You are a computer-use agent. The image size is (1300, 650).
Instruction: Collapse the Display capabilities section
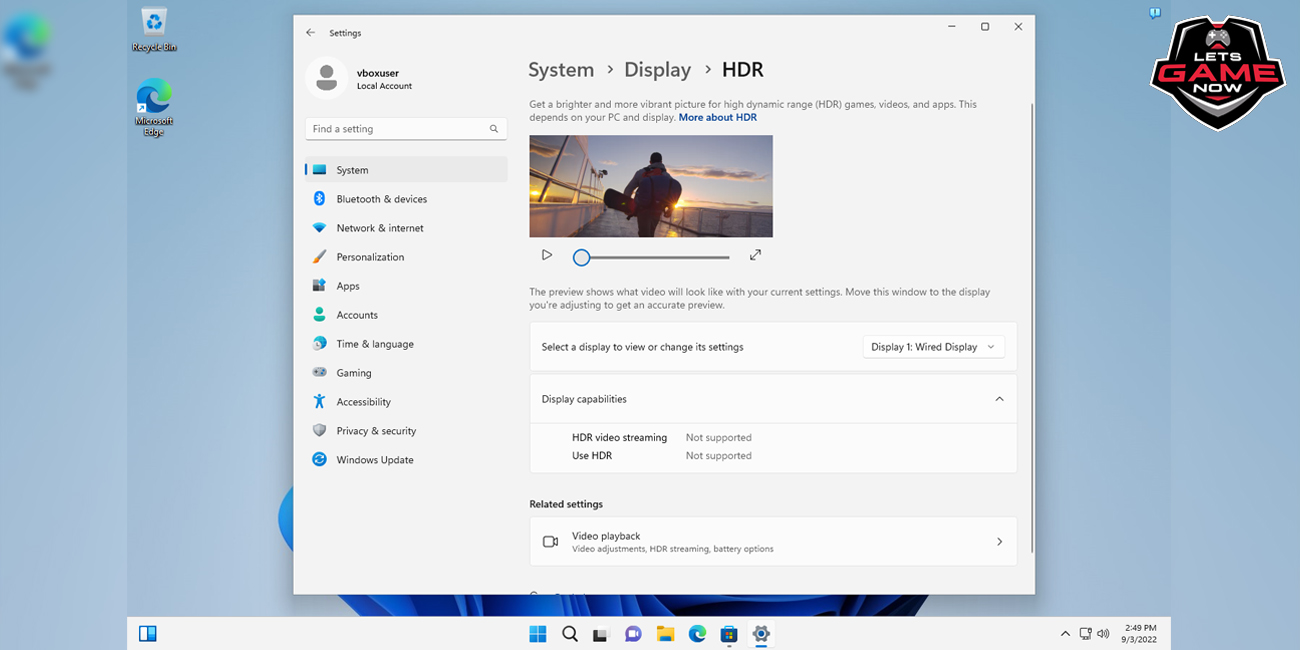click(773, 399)
